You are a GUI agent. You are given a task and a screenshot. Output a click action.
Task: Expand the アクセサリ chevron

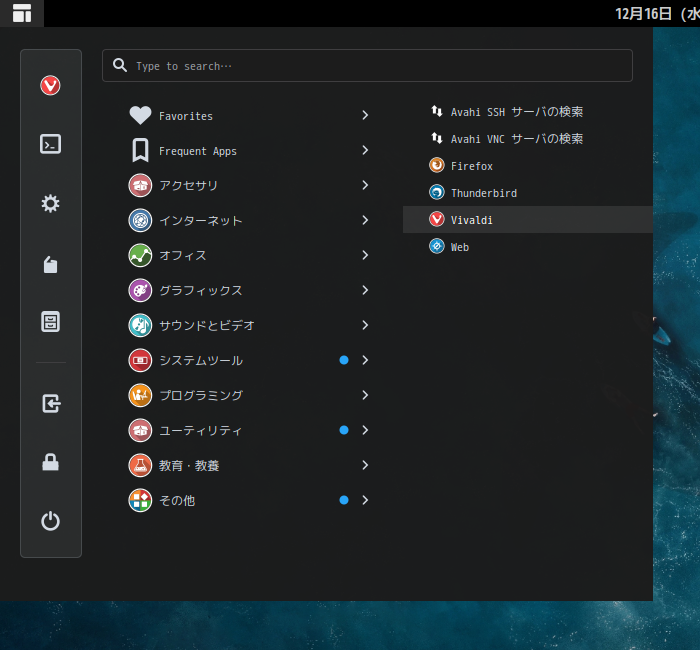(x=365, y=185)
